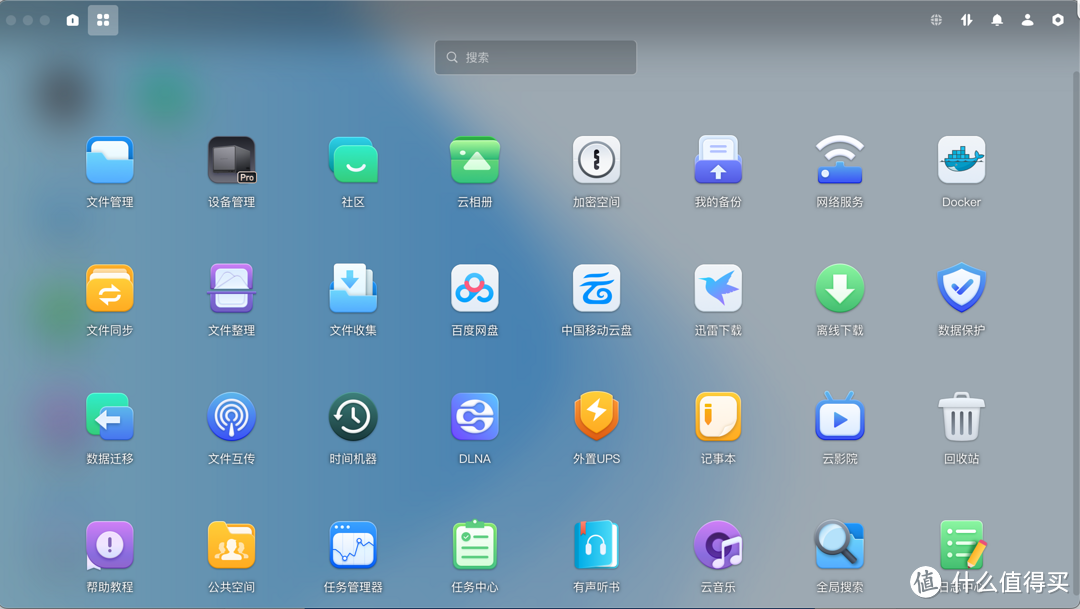Launch the Docker app
Screen dimensions: 1080x609
[962, 161]
